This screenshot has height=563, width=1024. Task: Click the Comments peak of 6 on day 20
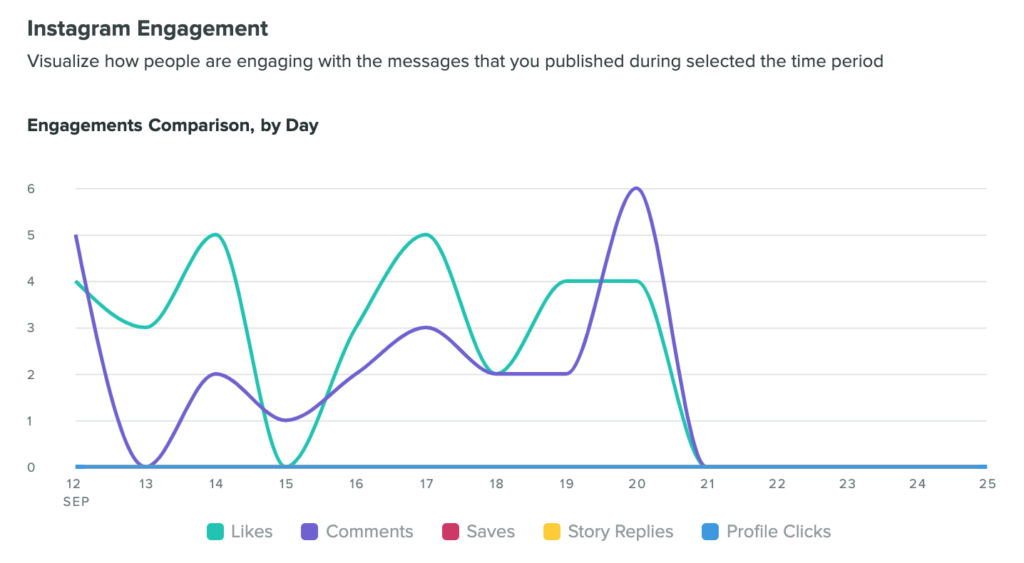[636, 188]
